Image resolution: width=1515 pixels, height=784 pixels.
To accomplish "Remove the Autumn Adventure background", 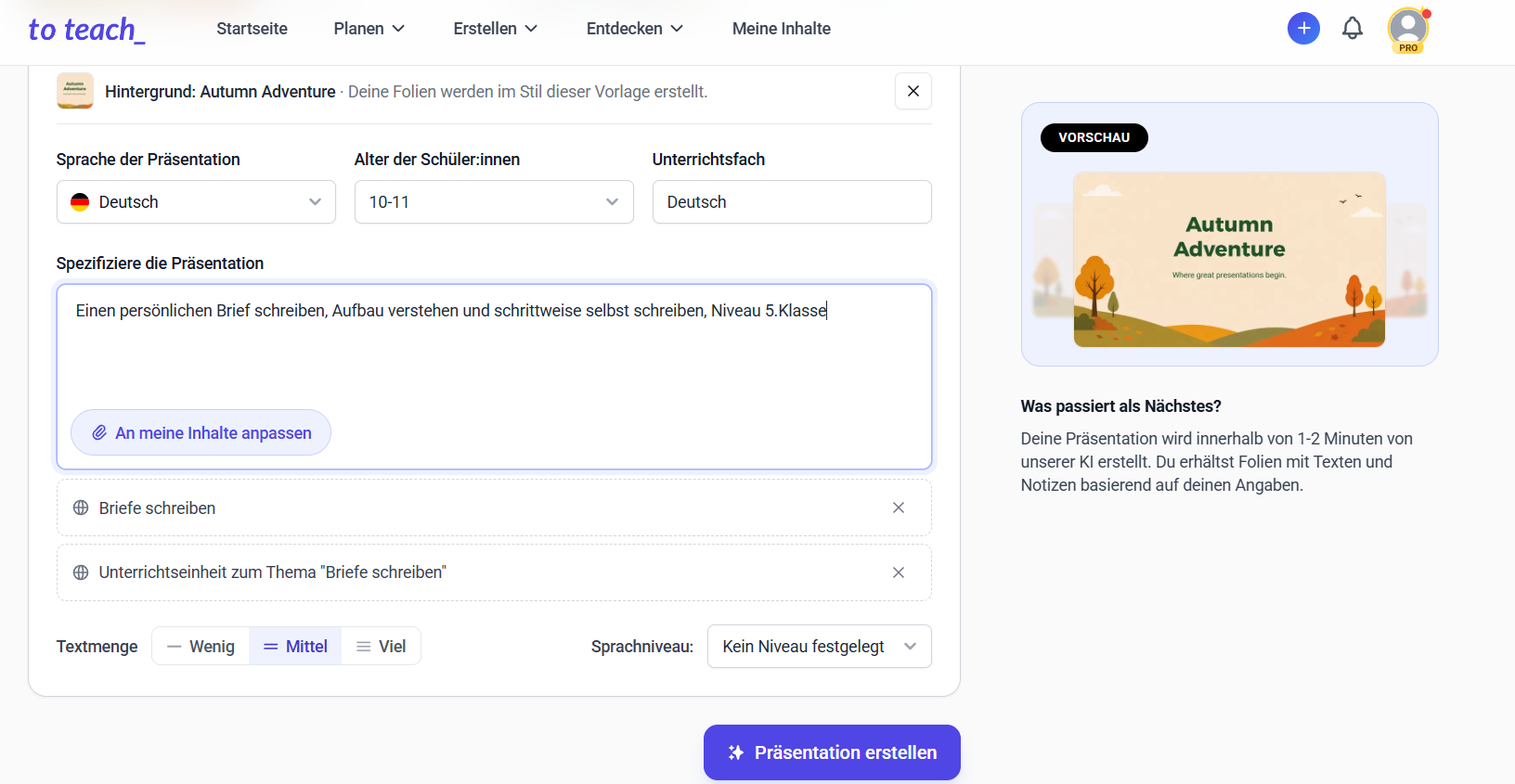I will click(913, 91).
